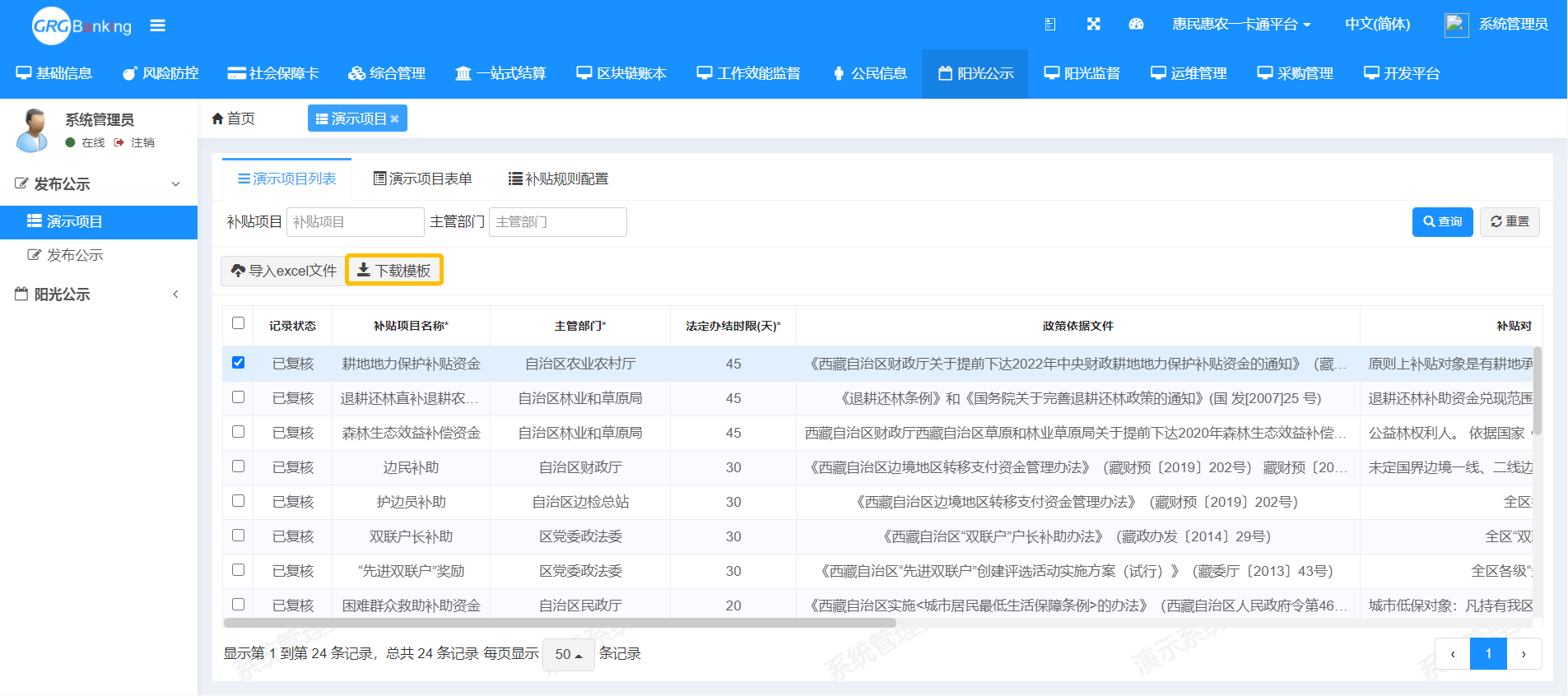Expand the 阳光公示 sidebar section
The width and height of the screenshot is (1568, 696).
click(99, 294)
